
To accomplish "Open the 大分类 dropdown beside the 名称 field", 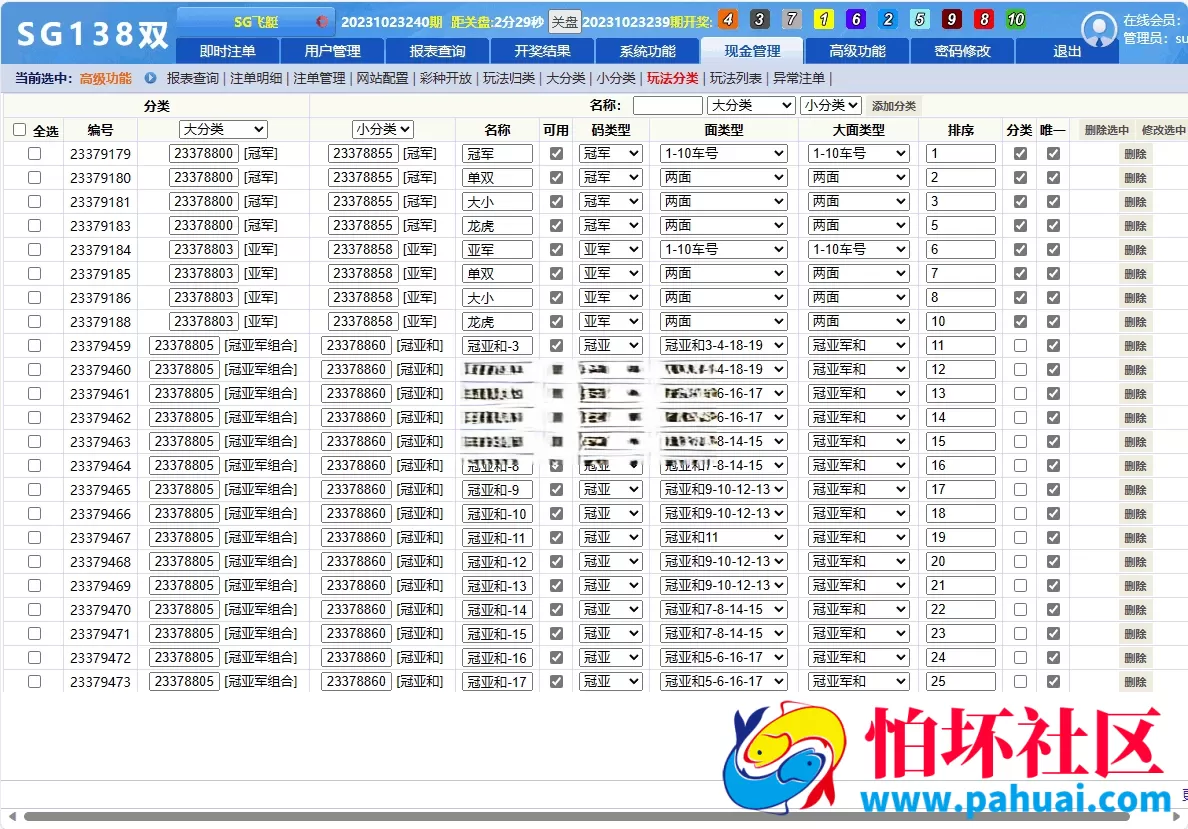I will tap(751, 105).
